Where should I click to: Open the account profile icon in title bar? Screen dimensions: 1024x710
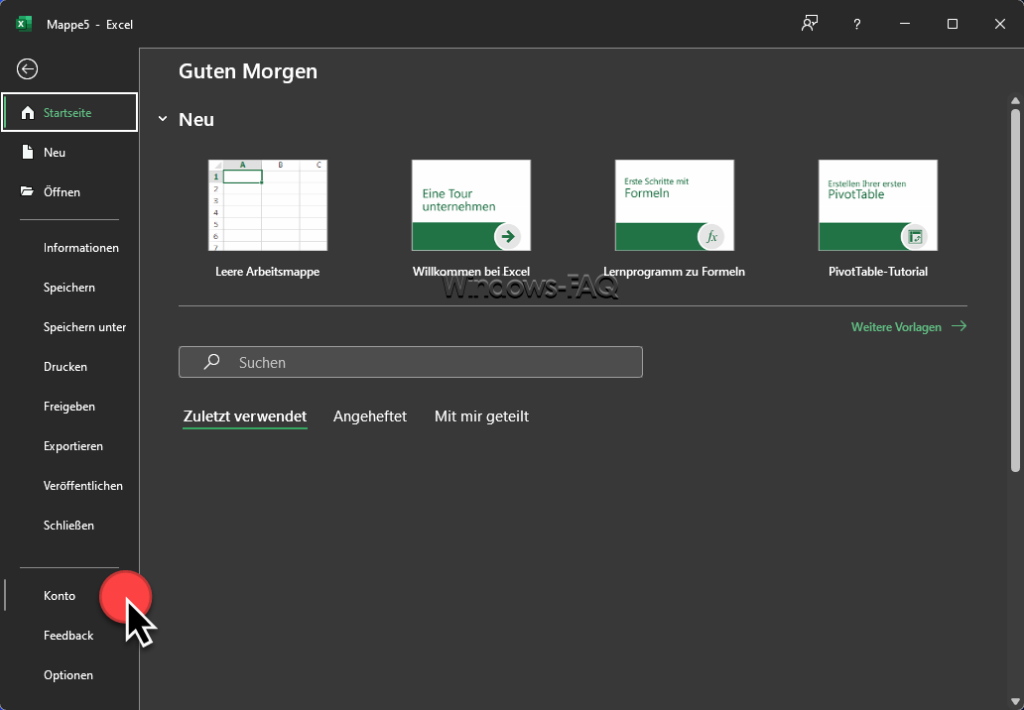(x=810, y=24)
